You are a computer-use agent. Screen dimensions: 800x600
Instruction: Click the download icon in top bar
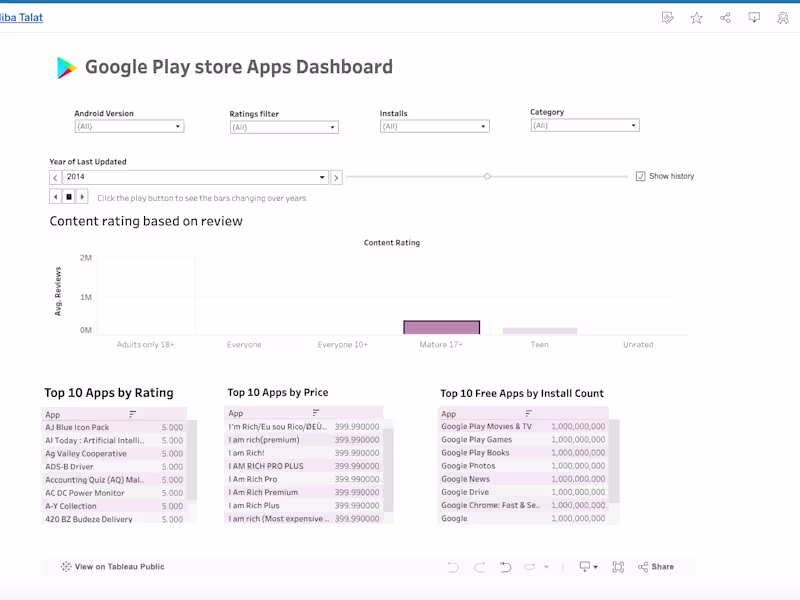pos(754,18)
